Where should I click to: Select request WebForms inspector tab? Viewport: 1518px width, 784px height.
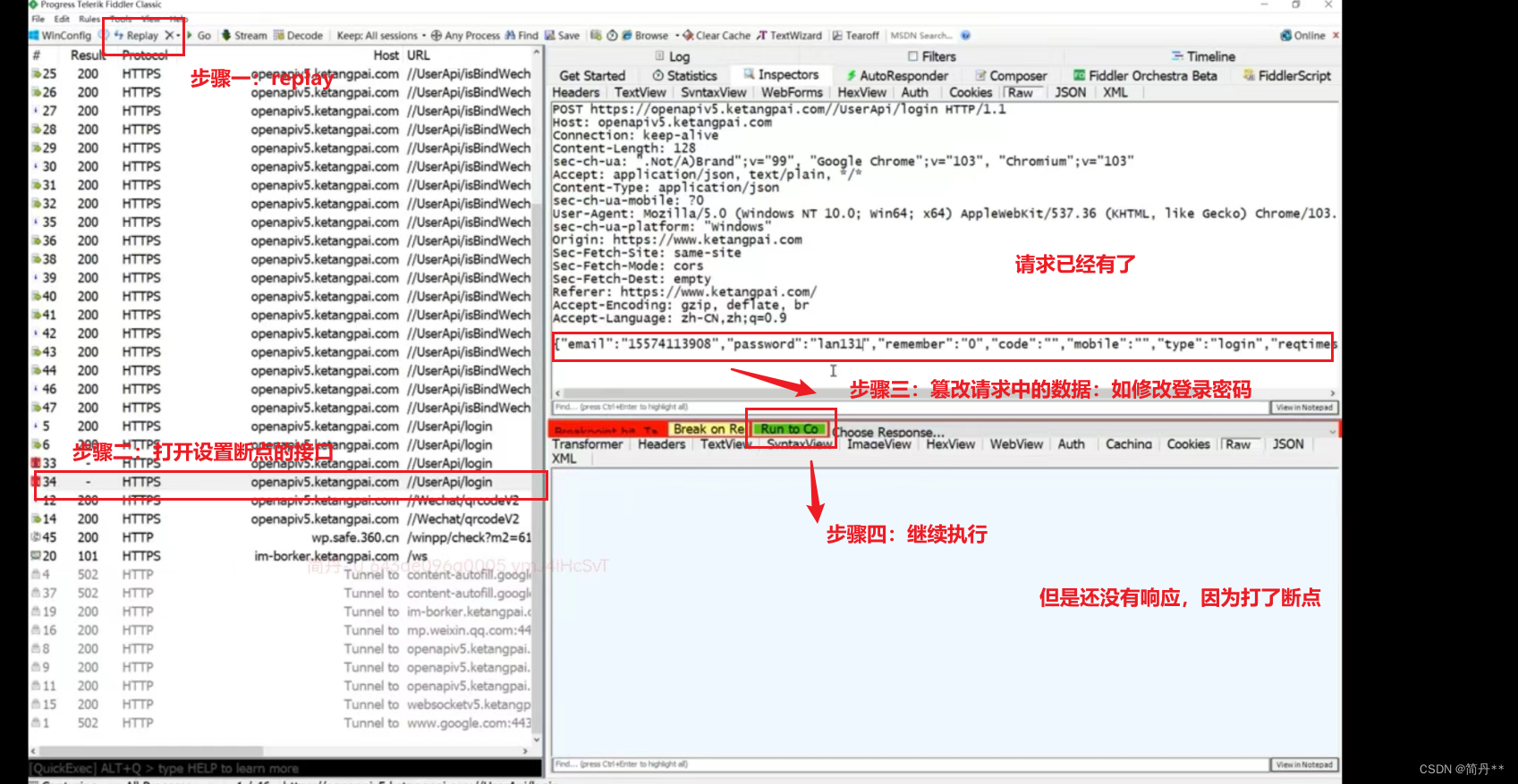(x=792, y=93)
